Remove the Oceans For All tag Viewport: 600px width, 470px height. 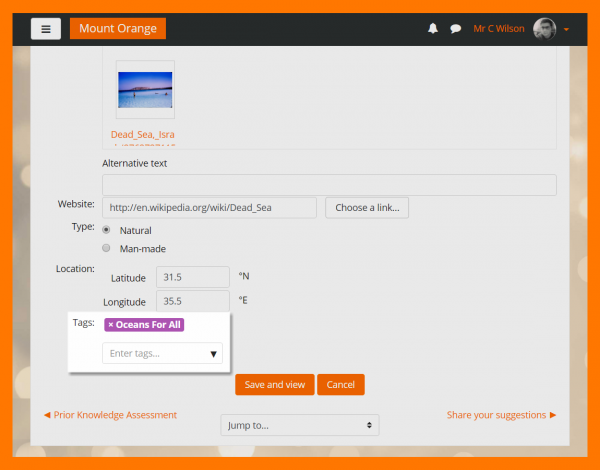pyautogui.click(x=111, y=325)
